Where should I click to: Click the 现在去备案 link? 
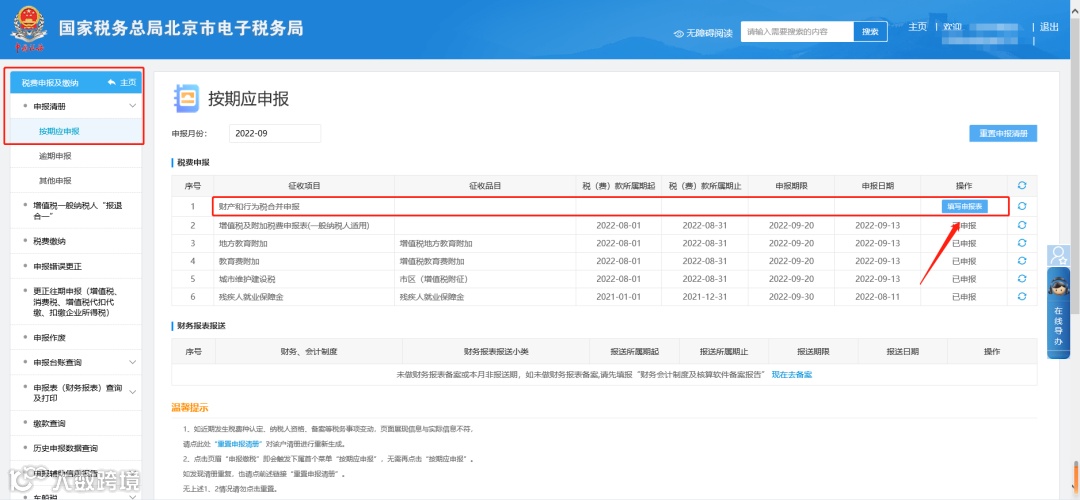click(x=791, y=375)
